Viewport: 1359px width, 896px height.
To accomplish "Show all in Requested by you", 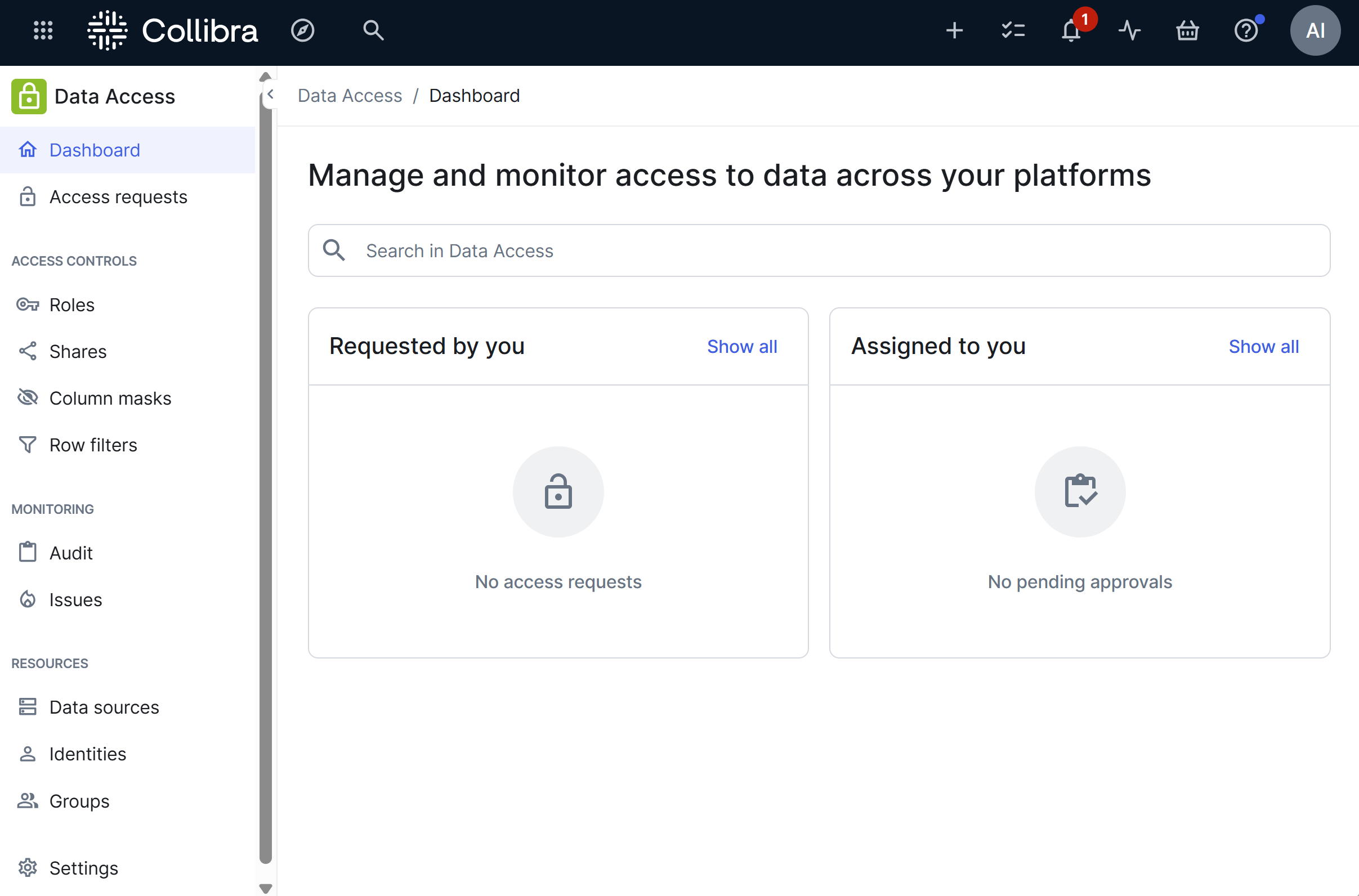I will tap(742, 346).
